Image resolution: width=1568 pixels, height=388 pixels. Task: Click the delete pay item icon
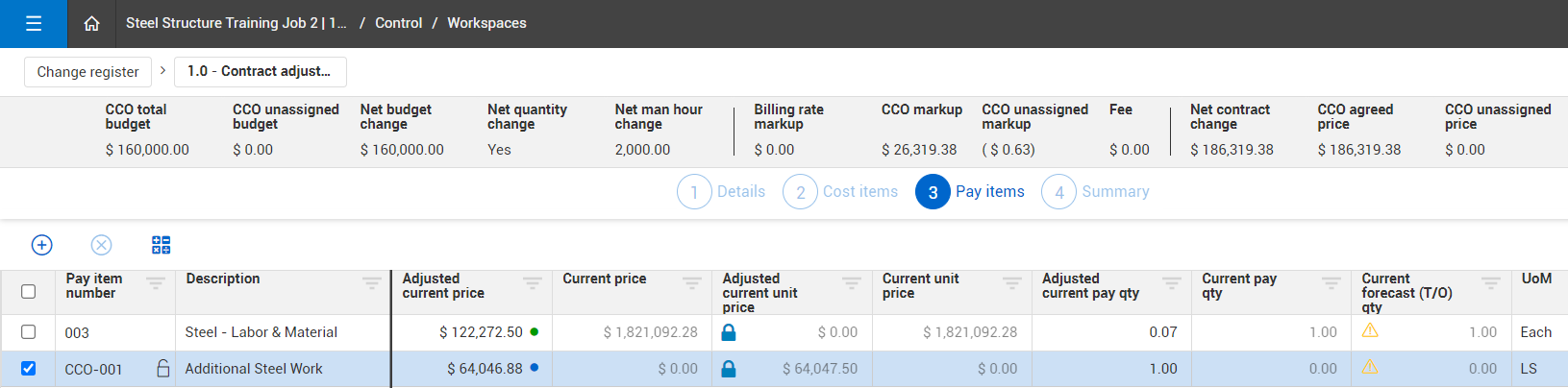pos(101,245)
